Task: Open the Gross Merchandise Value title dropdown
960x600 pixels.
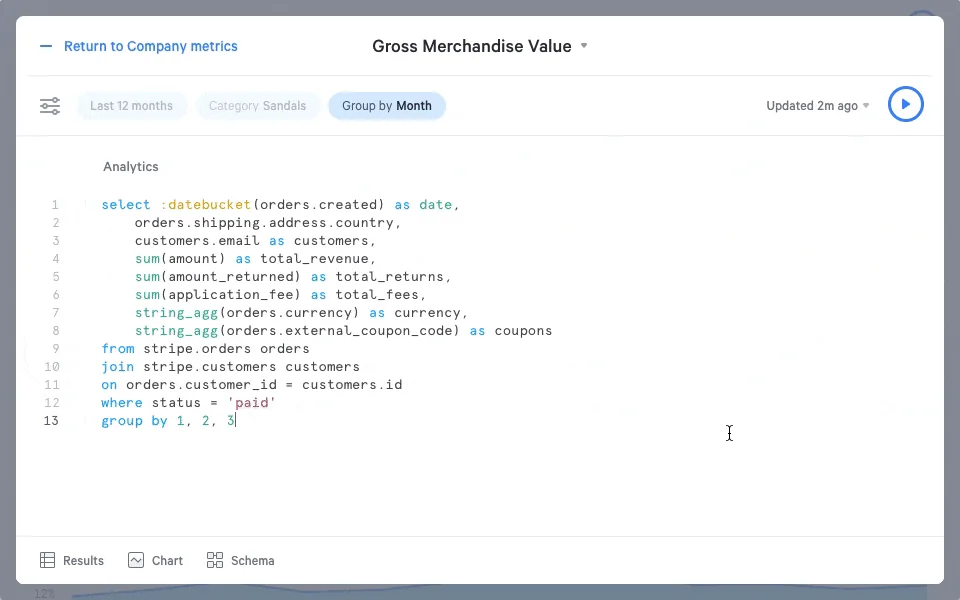Action: [x=583, y=46]
